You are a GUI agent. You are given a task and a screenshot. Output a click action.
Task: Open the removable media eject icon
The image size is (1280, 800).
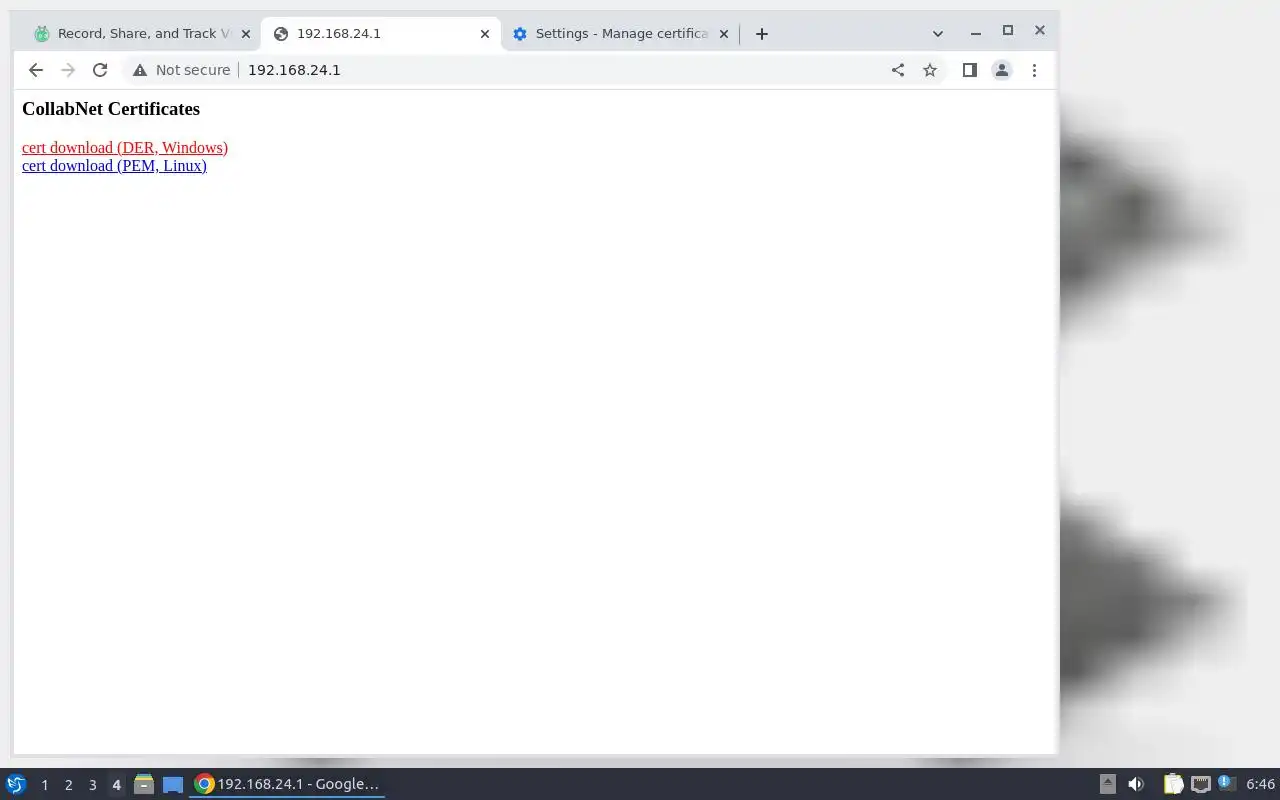1107,784
